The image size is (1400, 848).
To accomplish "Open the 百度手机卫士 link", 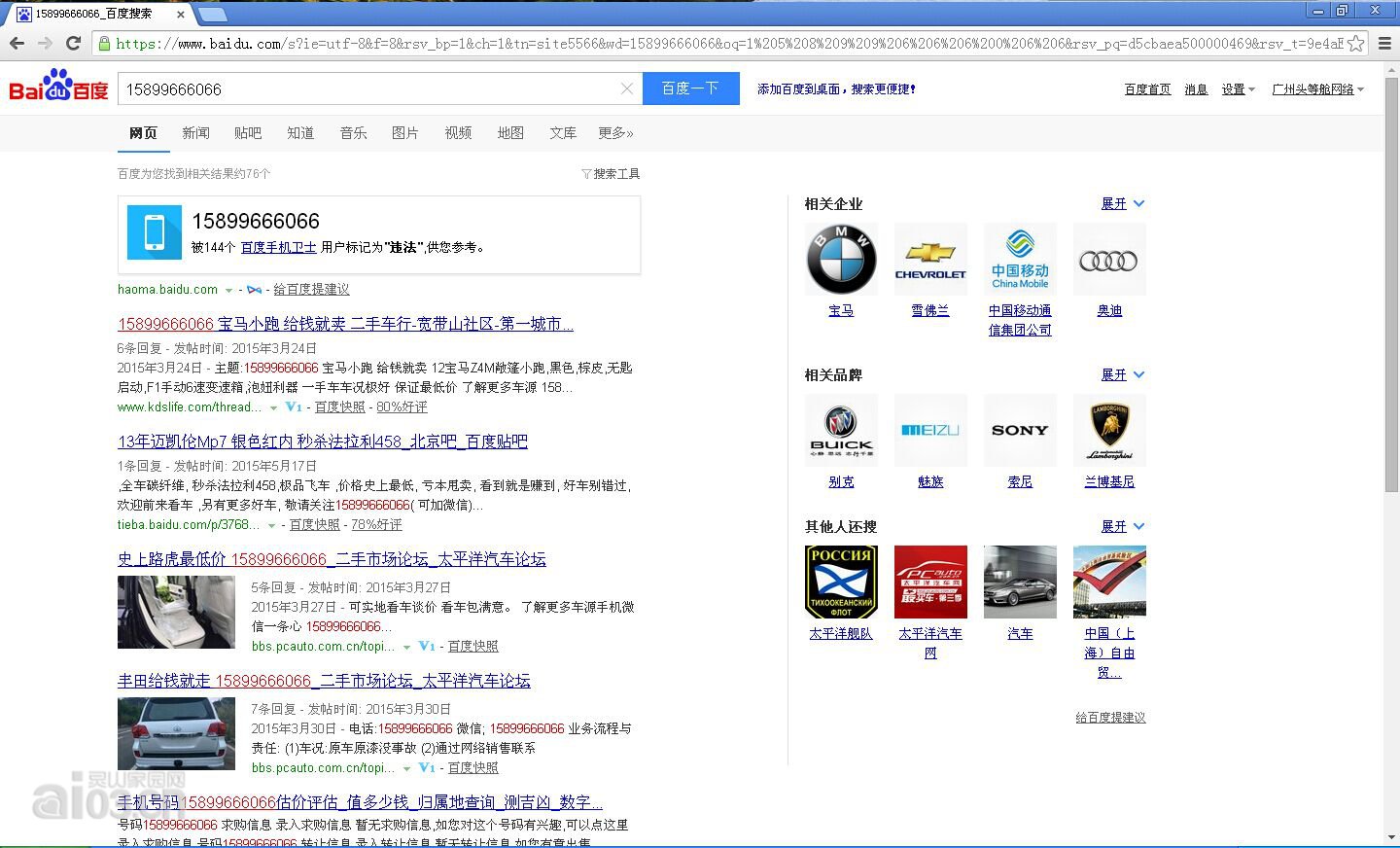I will (x=278, y=247).
